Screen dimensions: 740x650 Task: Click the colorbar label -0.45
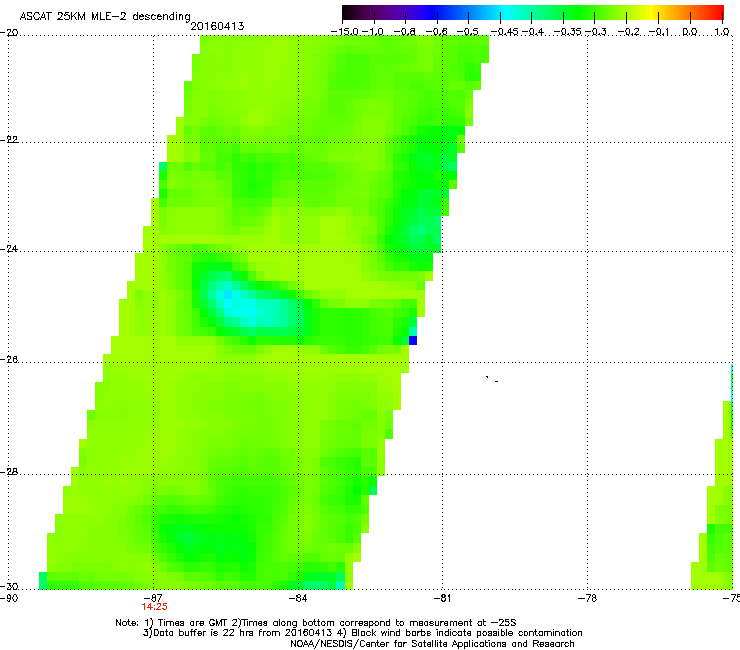[x=504, y=32]
